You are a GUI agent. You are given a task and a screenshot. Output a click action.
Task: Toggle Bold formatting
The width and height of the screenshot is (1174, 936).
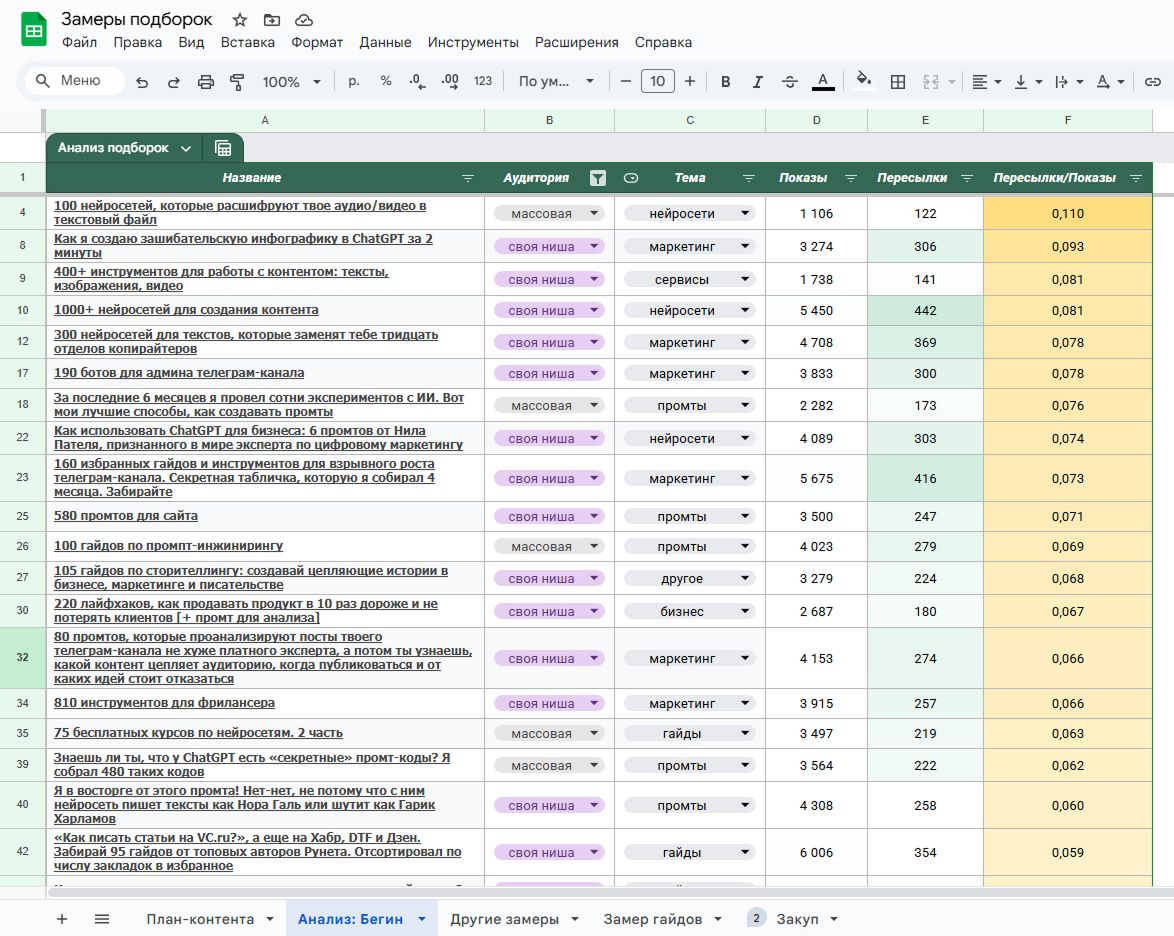pyautogui.click(x=726, y=82)
